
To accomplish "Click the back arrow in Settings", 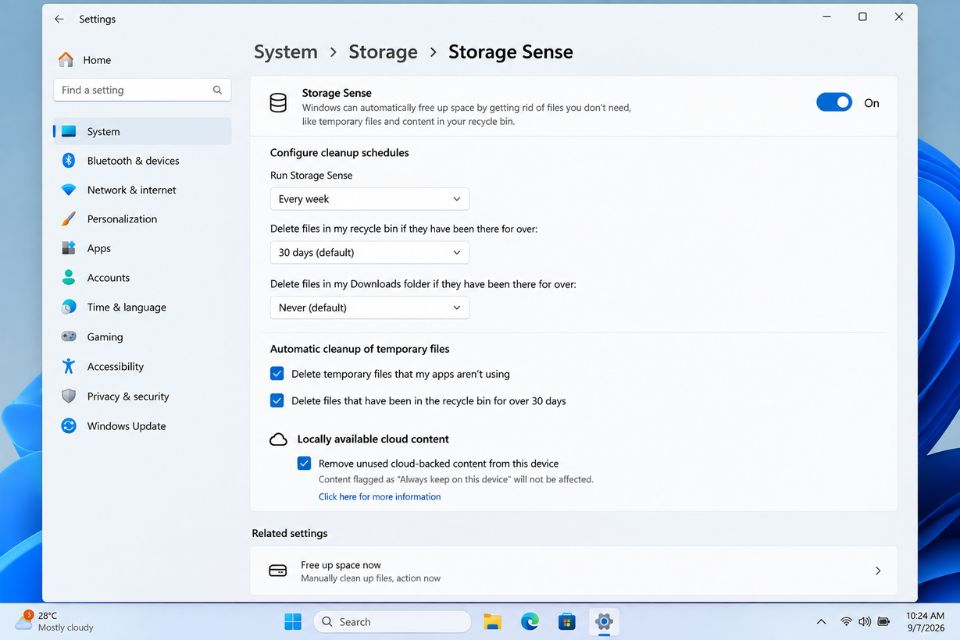I will click(x=59, y=19).
